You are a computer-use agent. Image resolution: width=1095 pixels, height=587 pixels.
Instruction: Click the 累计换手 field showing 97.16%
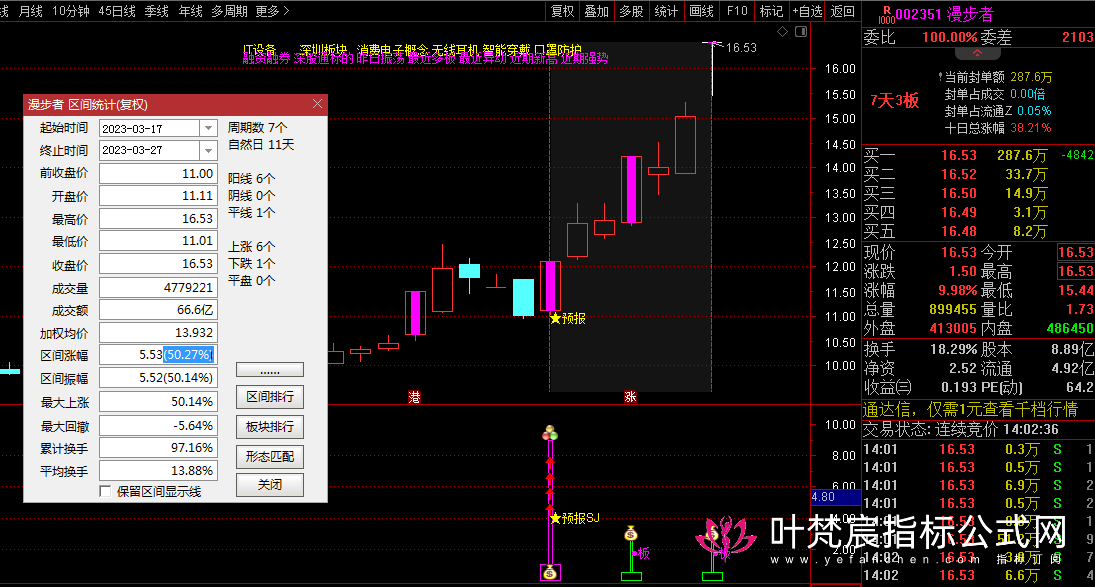(159, 447)
